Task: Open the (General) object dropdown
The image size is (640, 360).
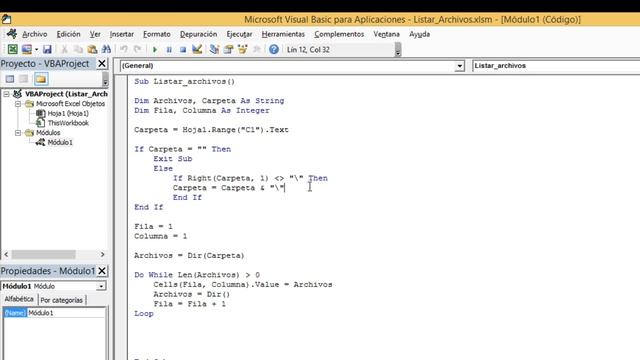Action: pyautogui.click(x=460, y=66)
